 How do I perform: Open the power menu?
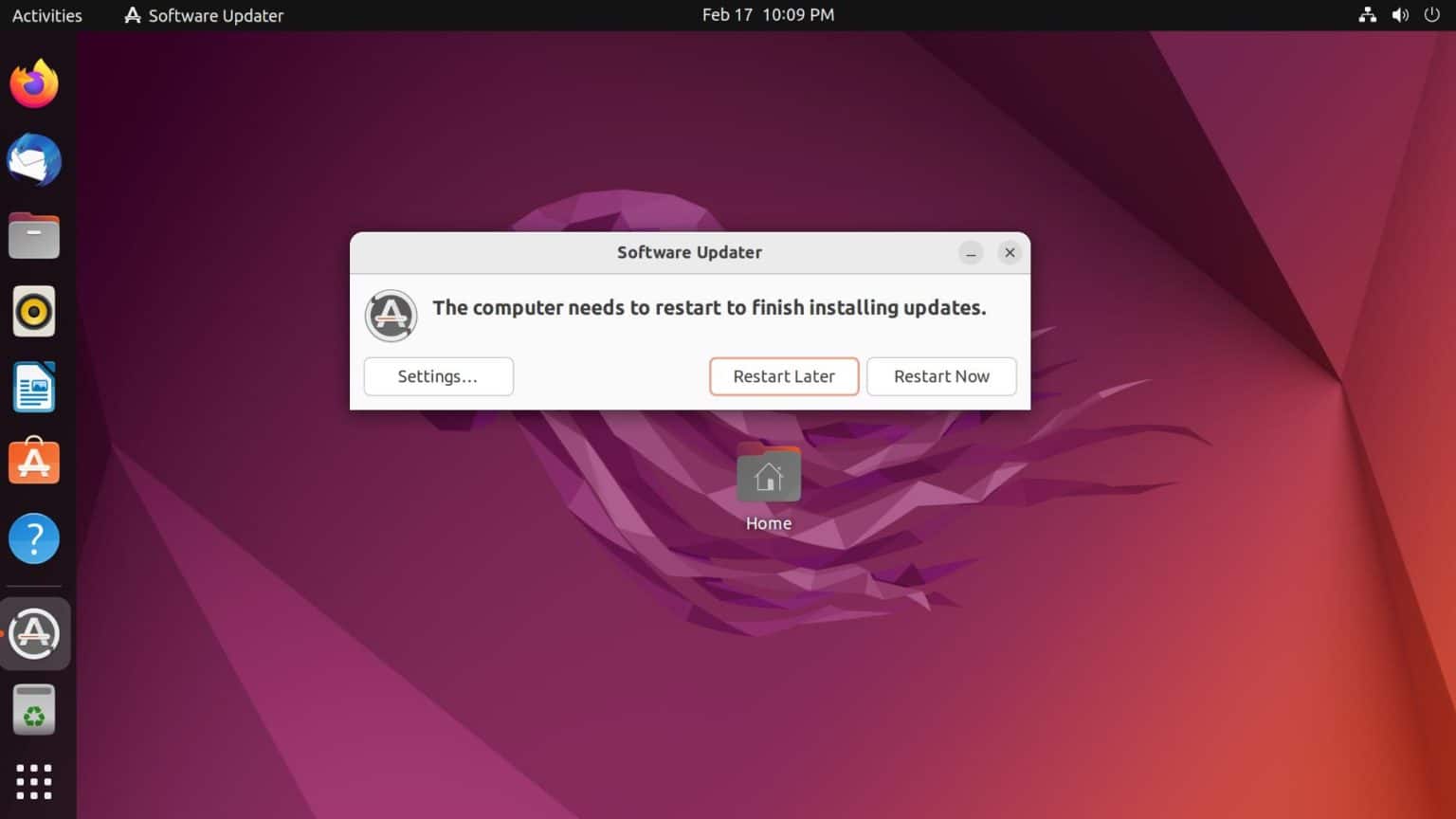(1433, 15)
